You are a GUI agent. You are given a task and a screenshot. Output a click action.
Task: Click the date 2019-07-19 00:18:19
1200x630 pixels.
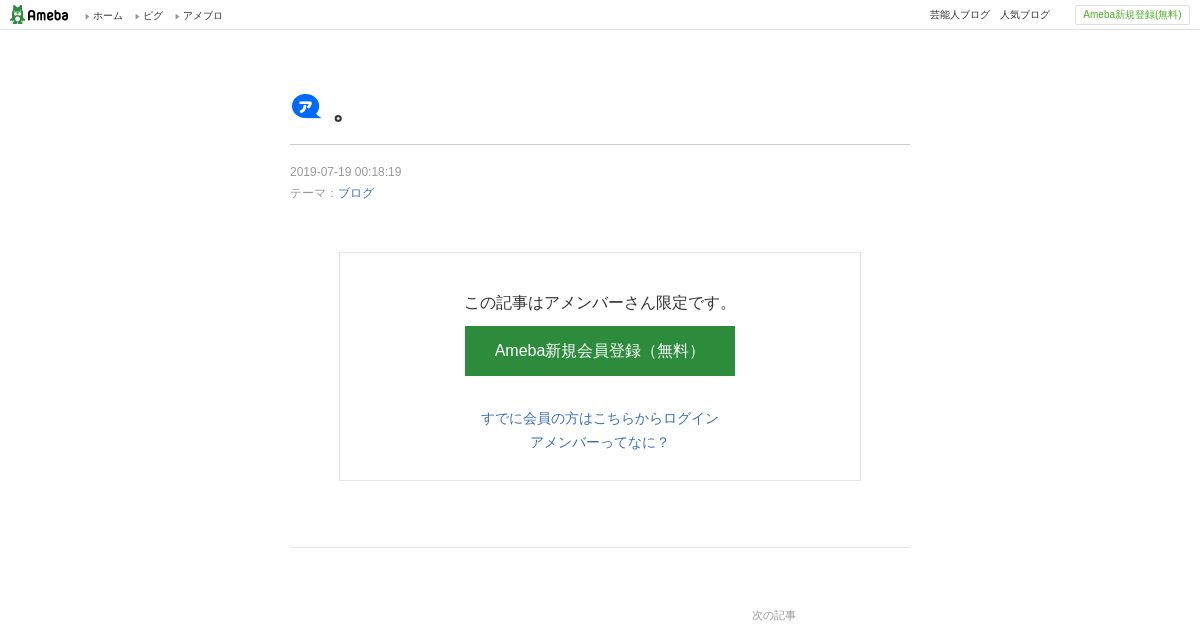(x=346, y=172)
